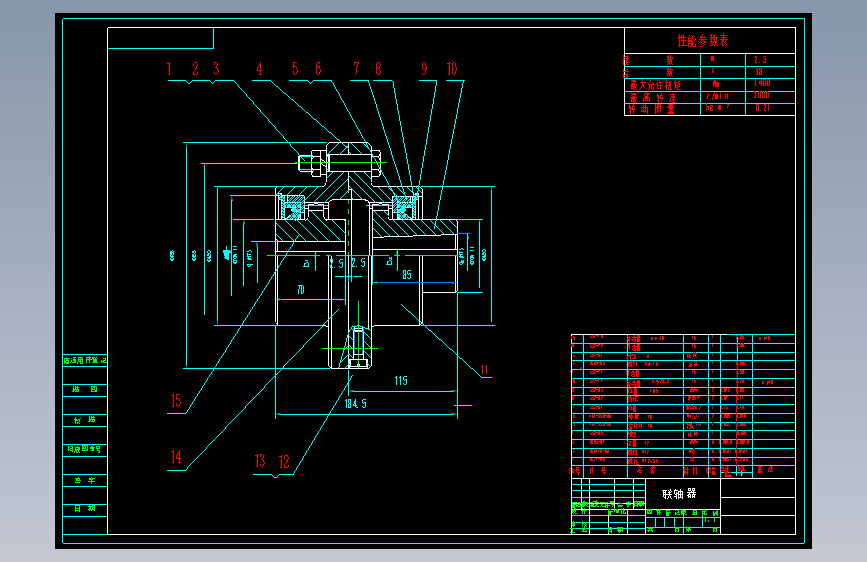Screen dimensions: 867x562
Task: Click the 85 dimension text
Action: 407,275
